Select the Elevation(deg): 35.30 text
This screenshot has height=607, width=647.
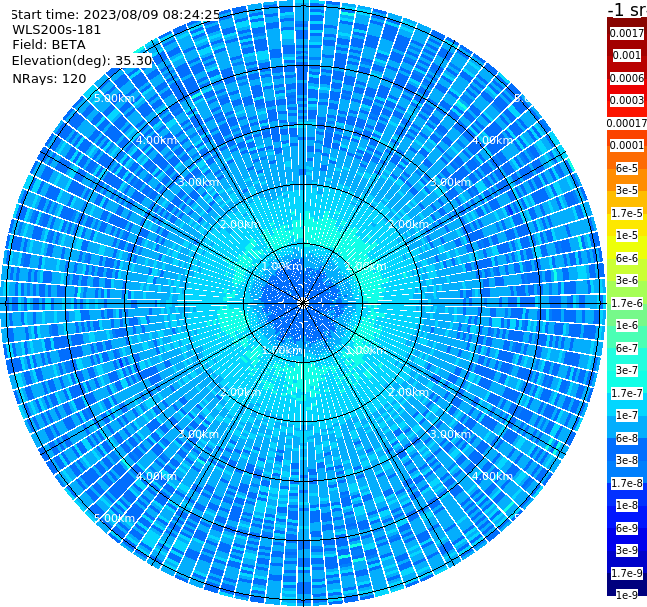coord(82,61)
